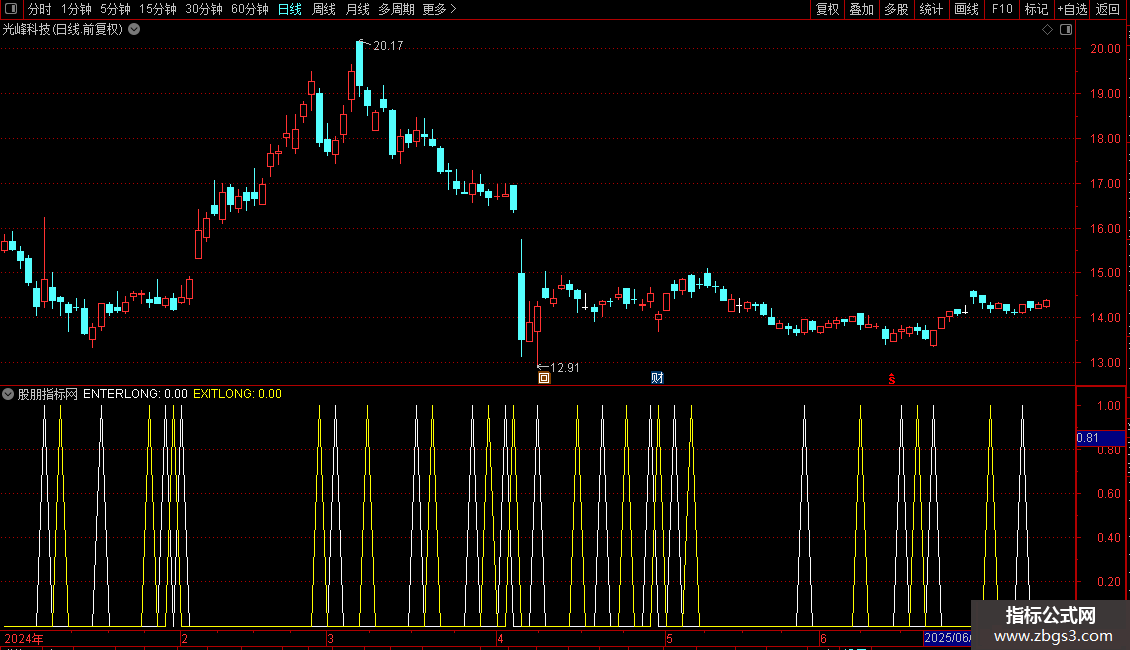Click the 20.00 price axis label
This screenshot has width=1130, height=650.
[x=1105, y=48]
